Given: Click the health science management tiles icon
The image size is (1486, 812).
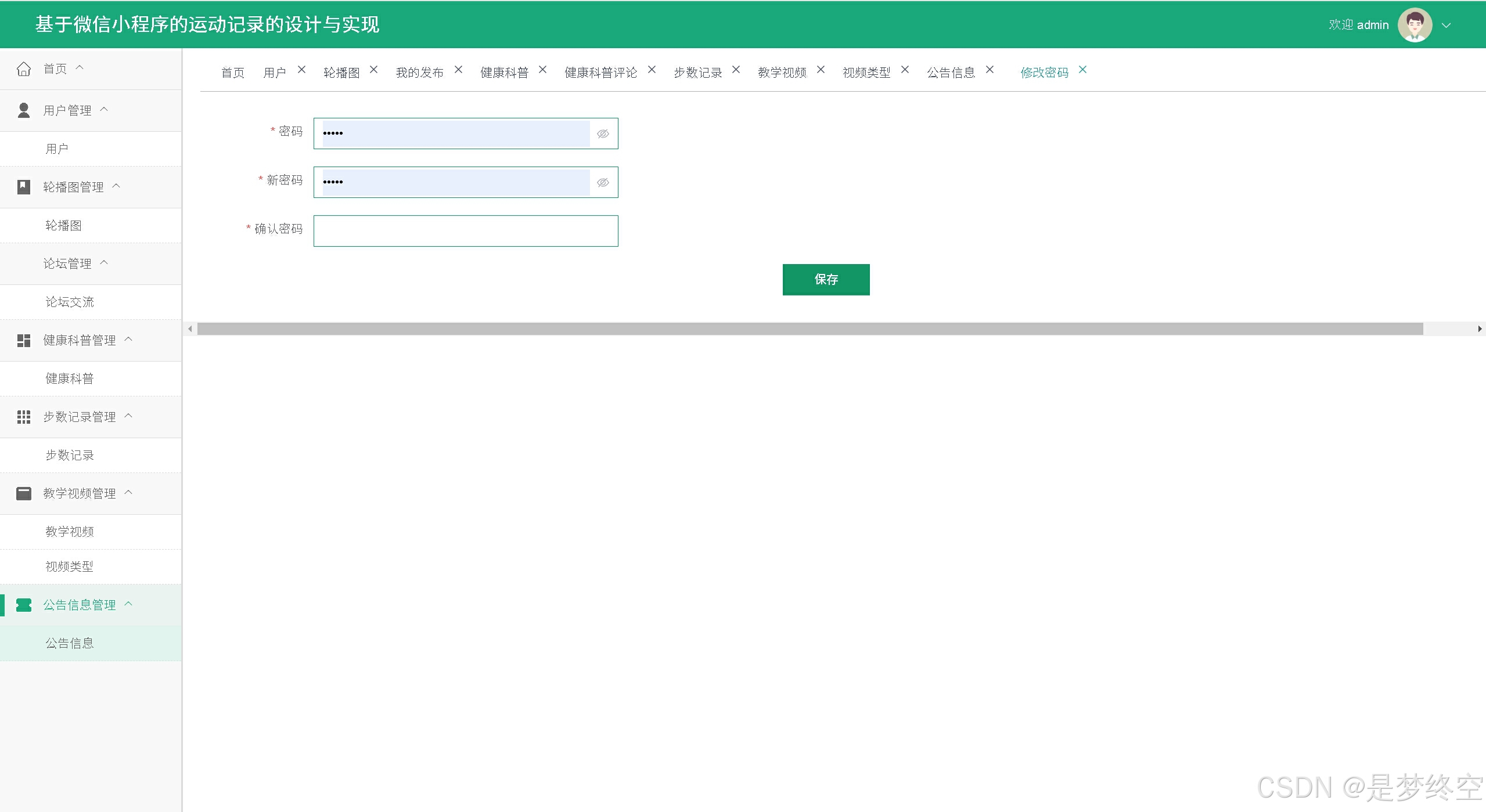Looking at the screenshot, I should 24,341.
